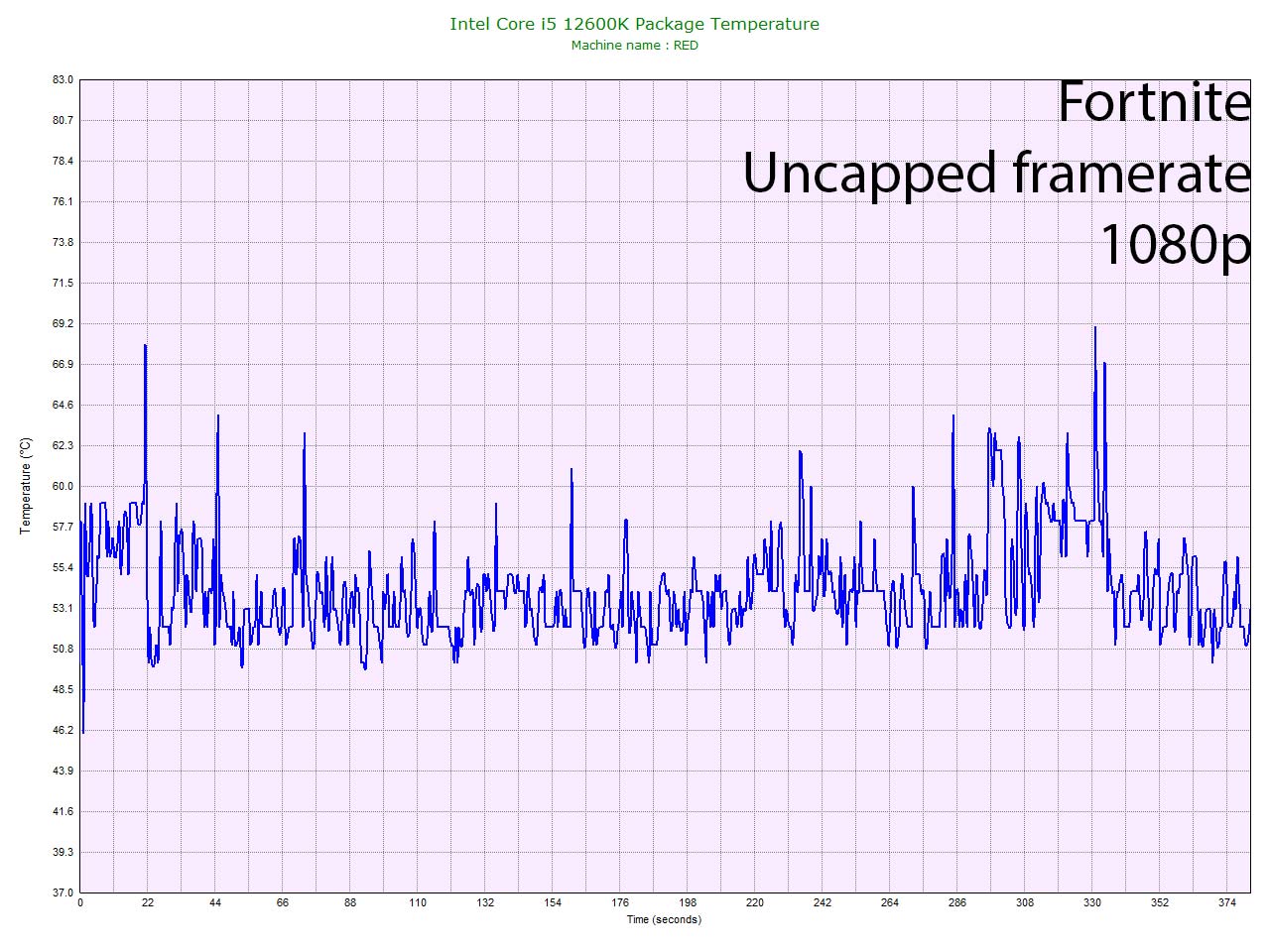Pick the 69.2 temperature axis label
The width and height of the screenshot is (1270, 952).
tap(63, 323)
